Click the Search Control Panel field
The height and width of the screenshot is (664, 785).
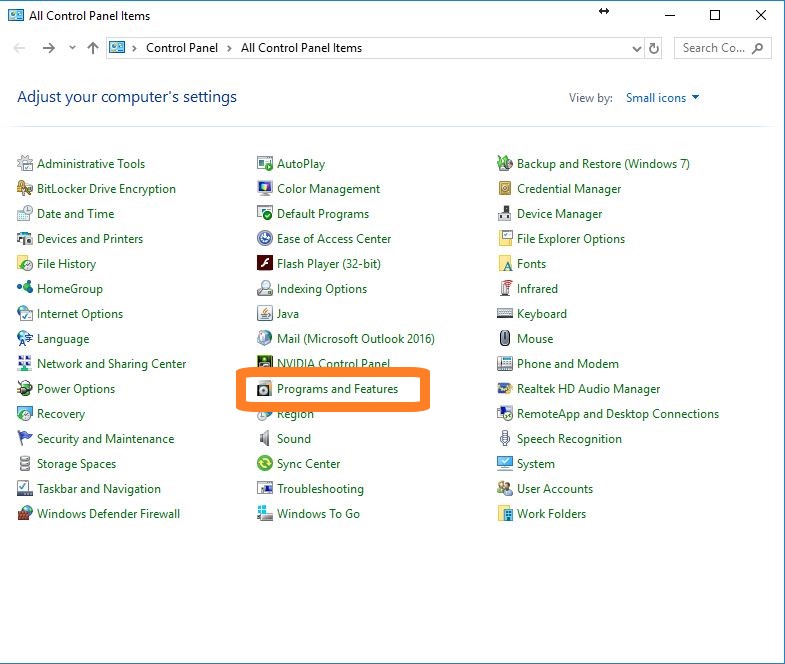coord(722,48)
